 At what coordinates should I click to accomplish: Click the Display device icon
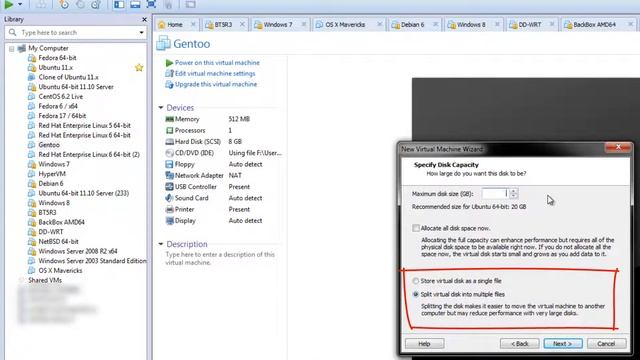tap(169, 221)
